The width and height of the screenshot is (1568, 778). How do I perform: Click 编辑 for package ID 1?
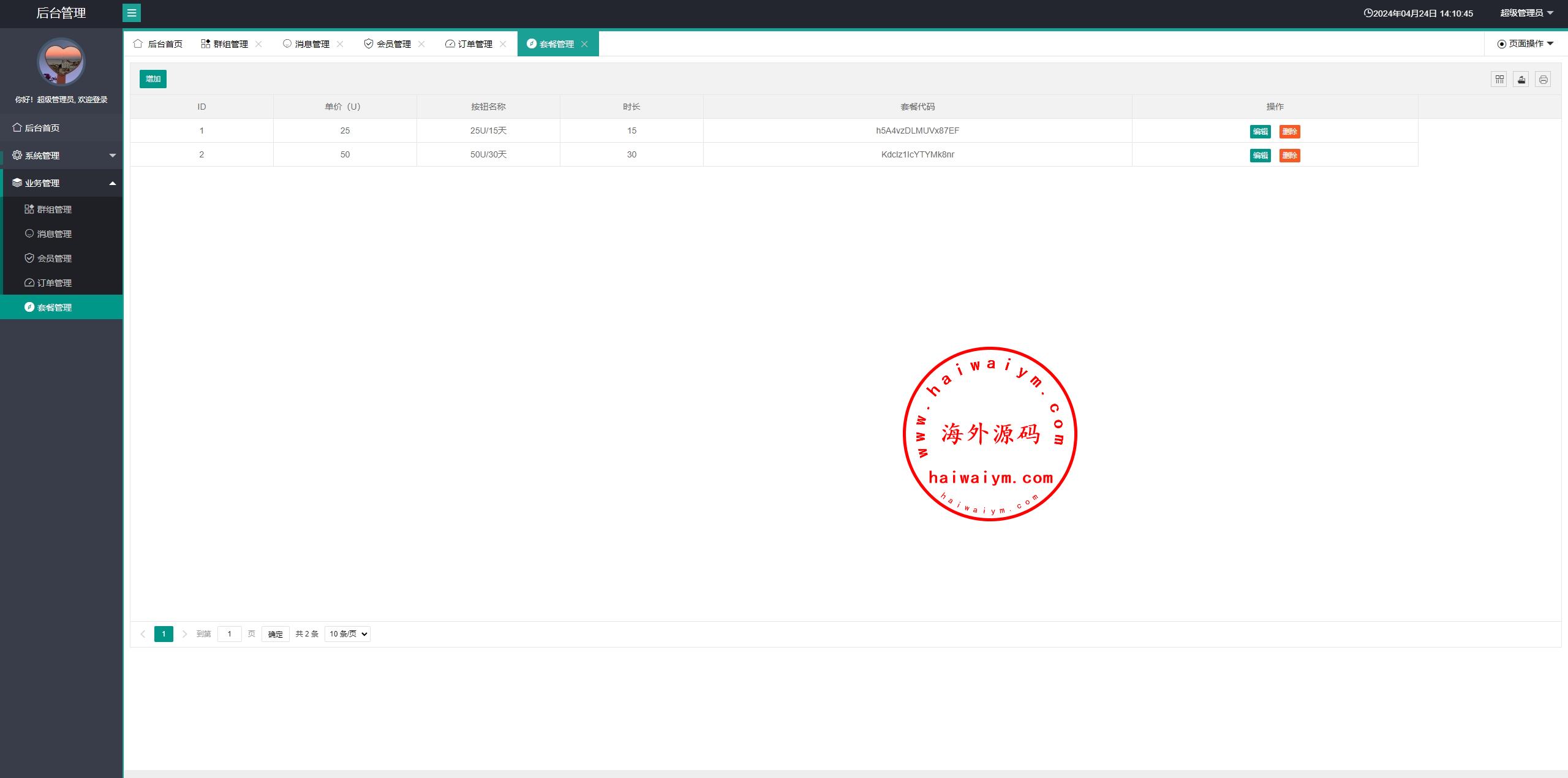pyautogui.click(x=1260, y=132)
